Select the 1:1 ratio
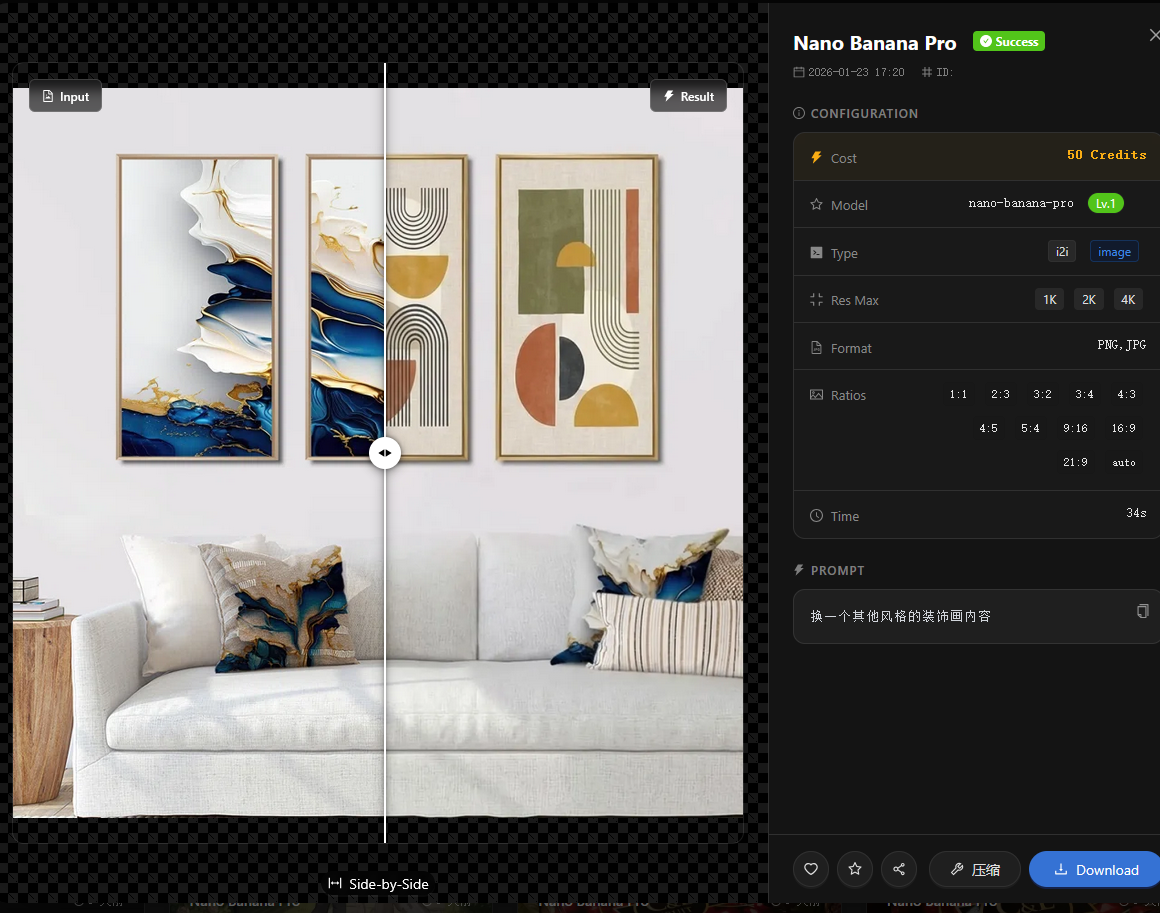1160x913 pixels. coord(958,394)
